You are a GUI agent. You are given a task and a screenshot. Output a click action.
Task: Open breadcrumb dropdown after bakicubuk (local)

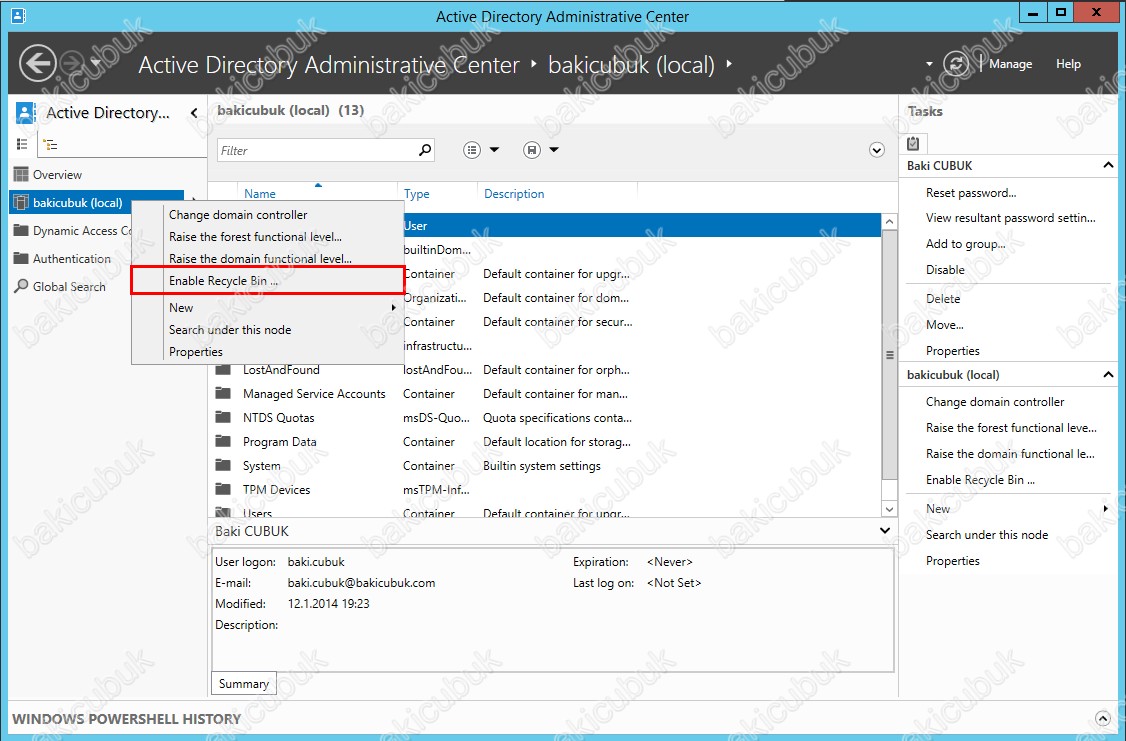[729, 64]
